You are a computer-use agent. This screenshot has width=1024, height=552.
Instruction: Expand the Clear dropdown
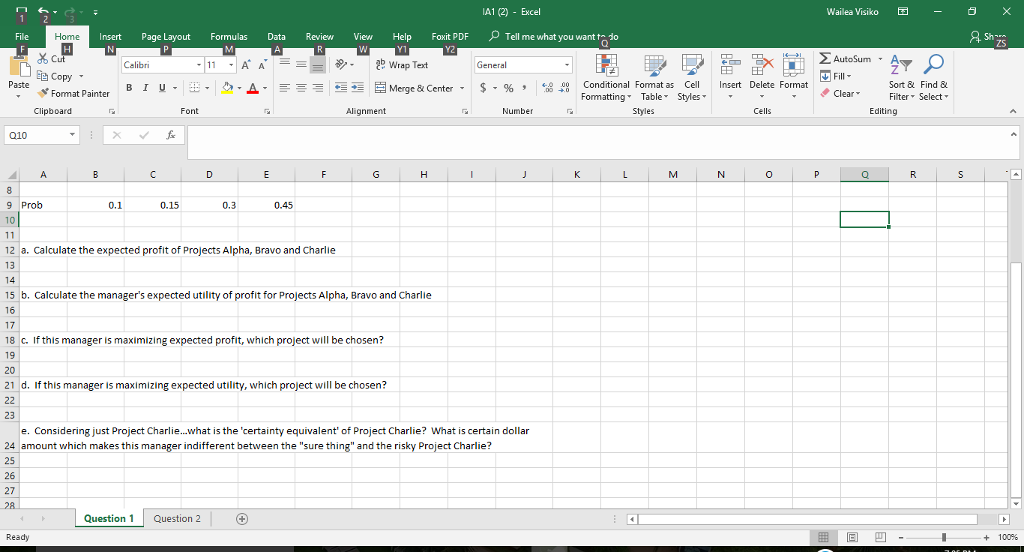point(857,94)
